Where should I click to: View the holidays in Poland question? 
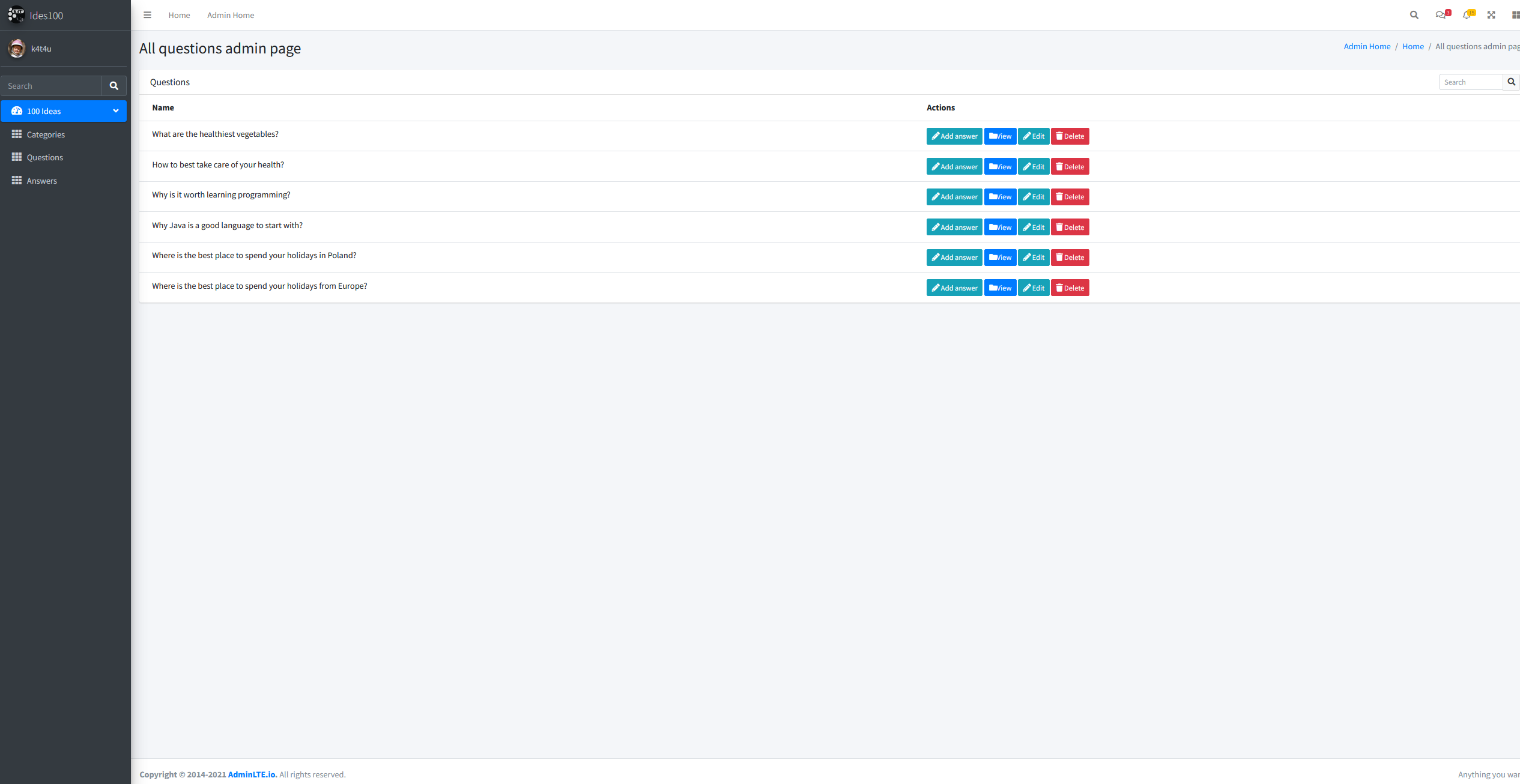pyautogui.click(x=1000, y=258)
